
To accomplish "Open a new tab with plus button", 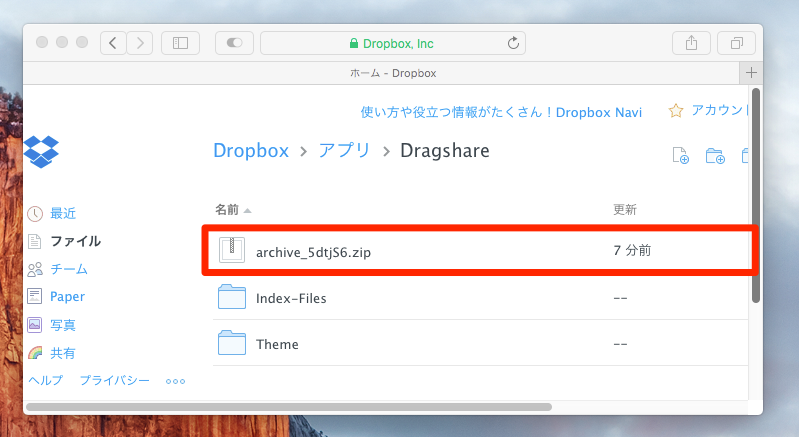I will coord(750,73).
